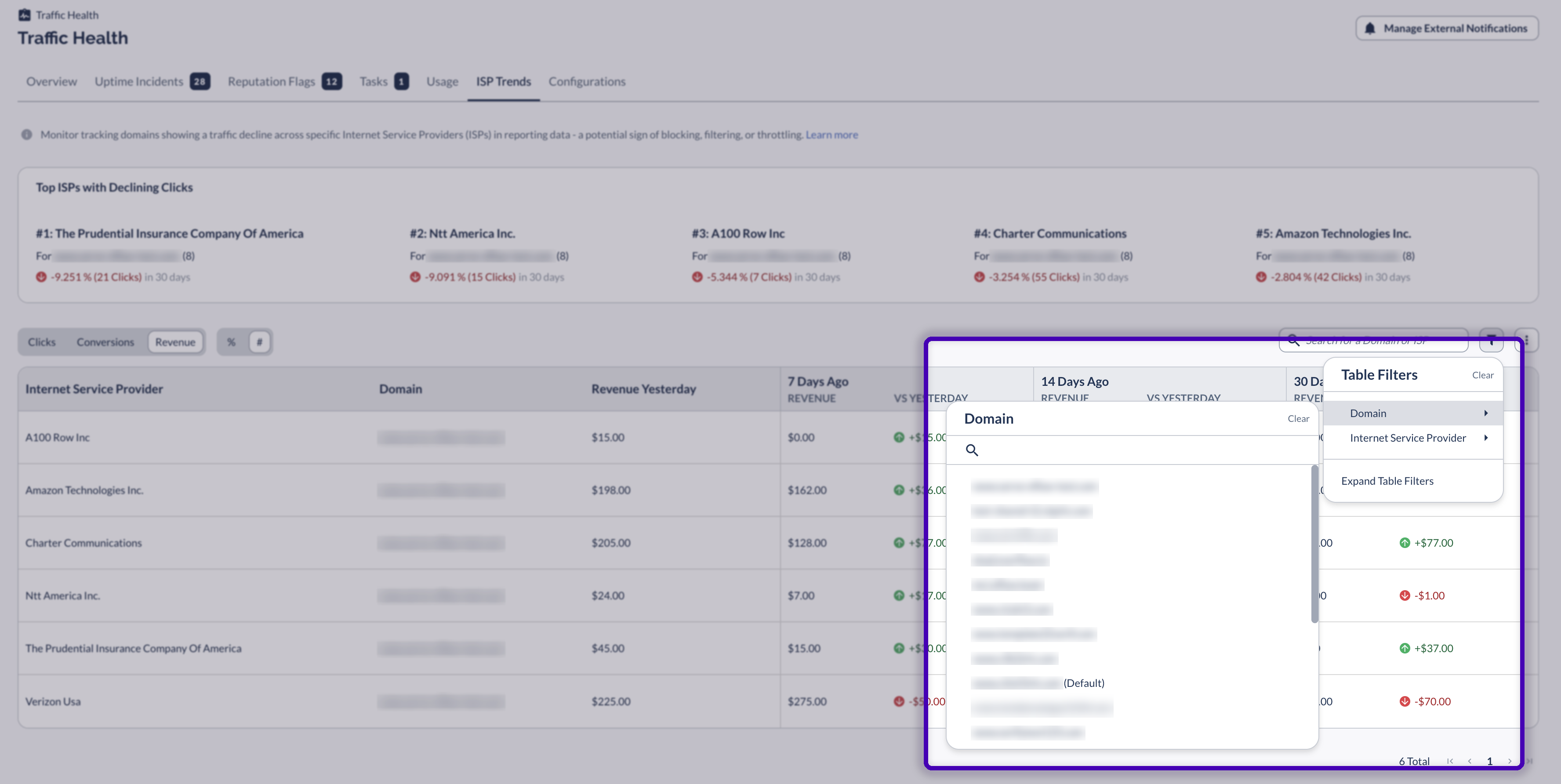The height and width of the screenshot is (784, 1561).
Task: Click the Traffic Health breadcrumb icon
Action: click(24, 15)
